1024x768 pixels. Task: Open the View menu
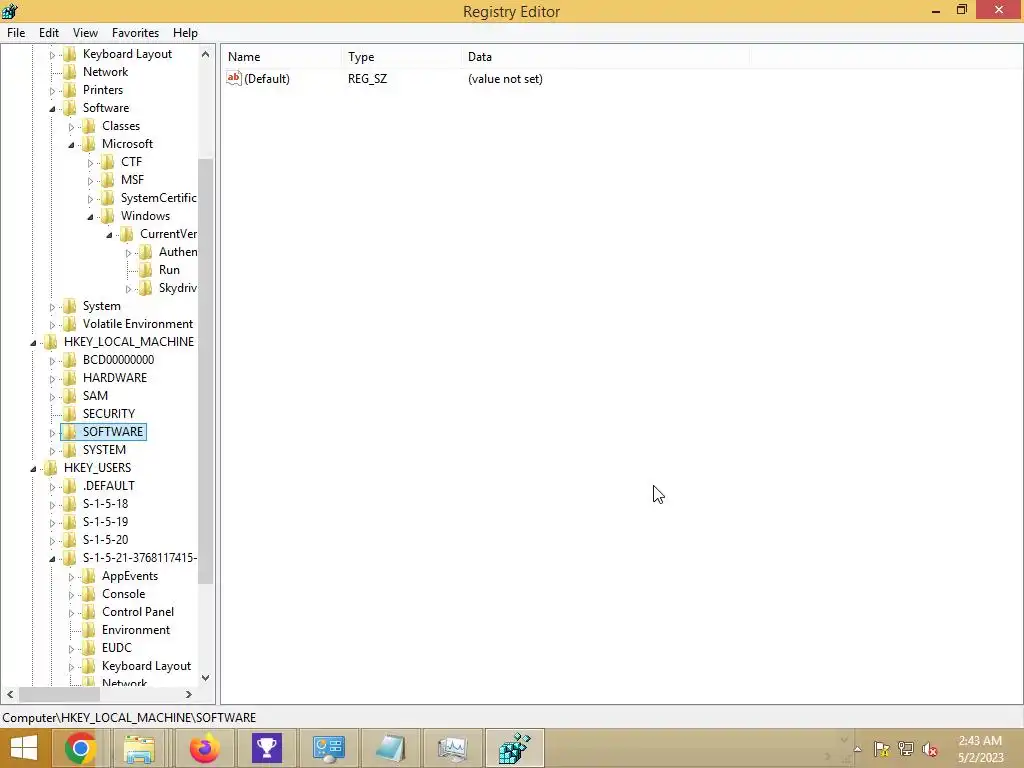(85, 33)
